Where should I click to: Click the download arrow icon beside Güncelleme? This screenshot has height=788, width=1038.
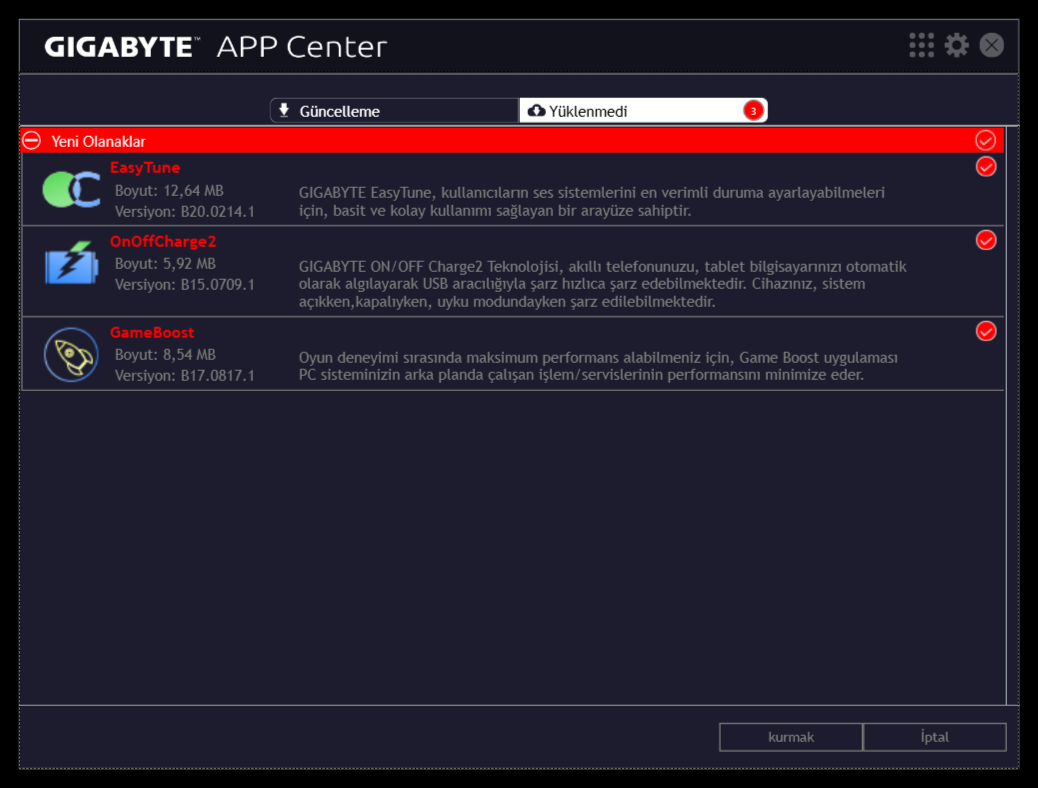(284, 110)
